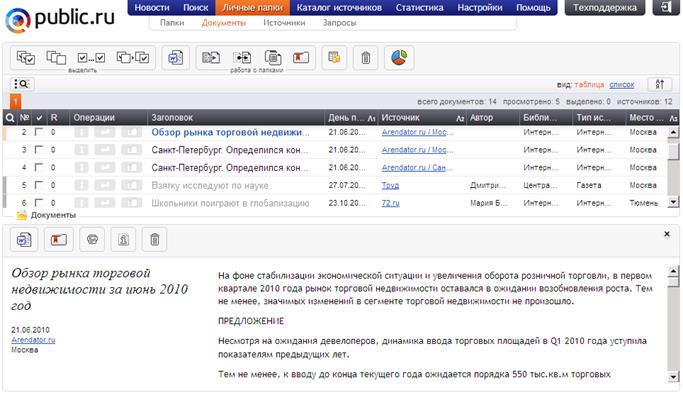Screen dimensions: 683x395
Task: Click the Техподдержка button
Action: click(x=605, y=7)
